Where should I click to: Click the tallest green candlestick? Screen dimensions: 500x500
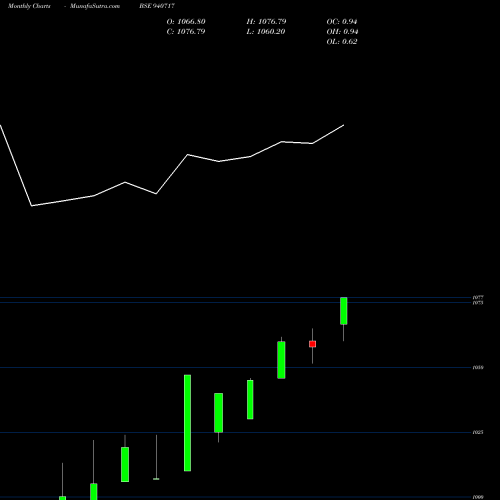(188, 423)
